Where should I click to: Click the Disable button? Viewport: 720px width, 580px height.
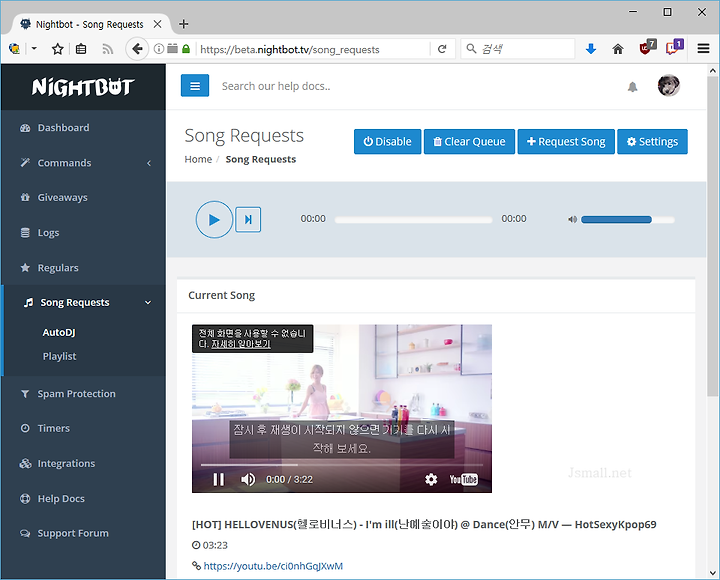pyautogui.click(x=388, y=141)
